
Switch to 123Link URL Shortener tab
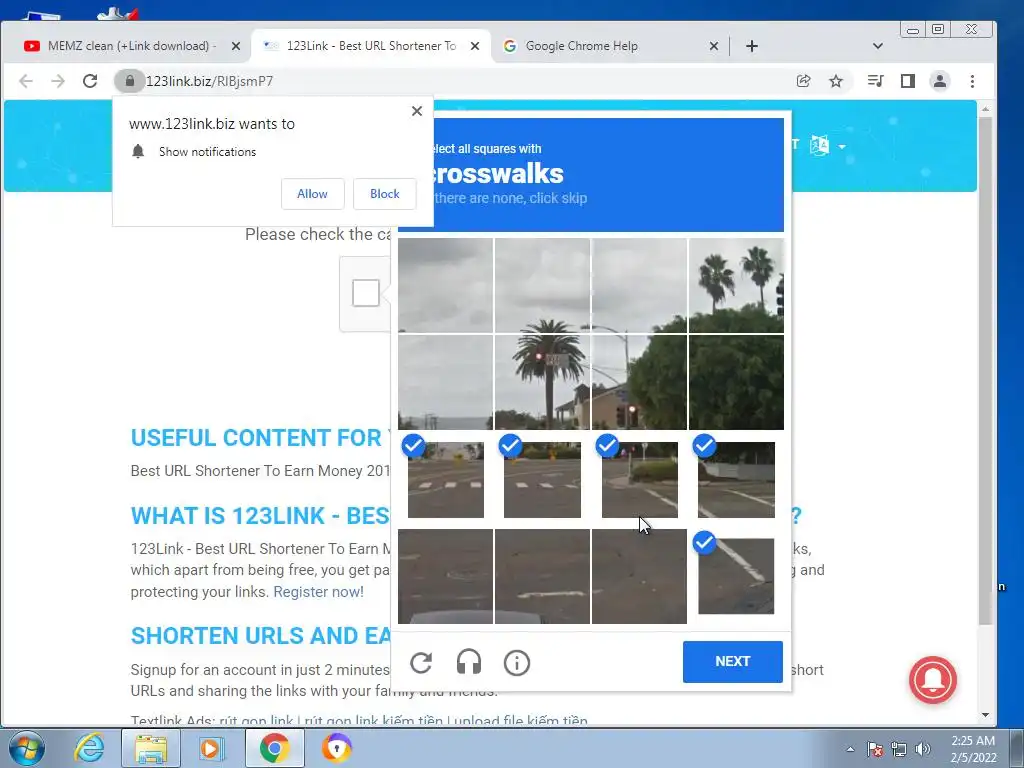point(370,46)
